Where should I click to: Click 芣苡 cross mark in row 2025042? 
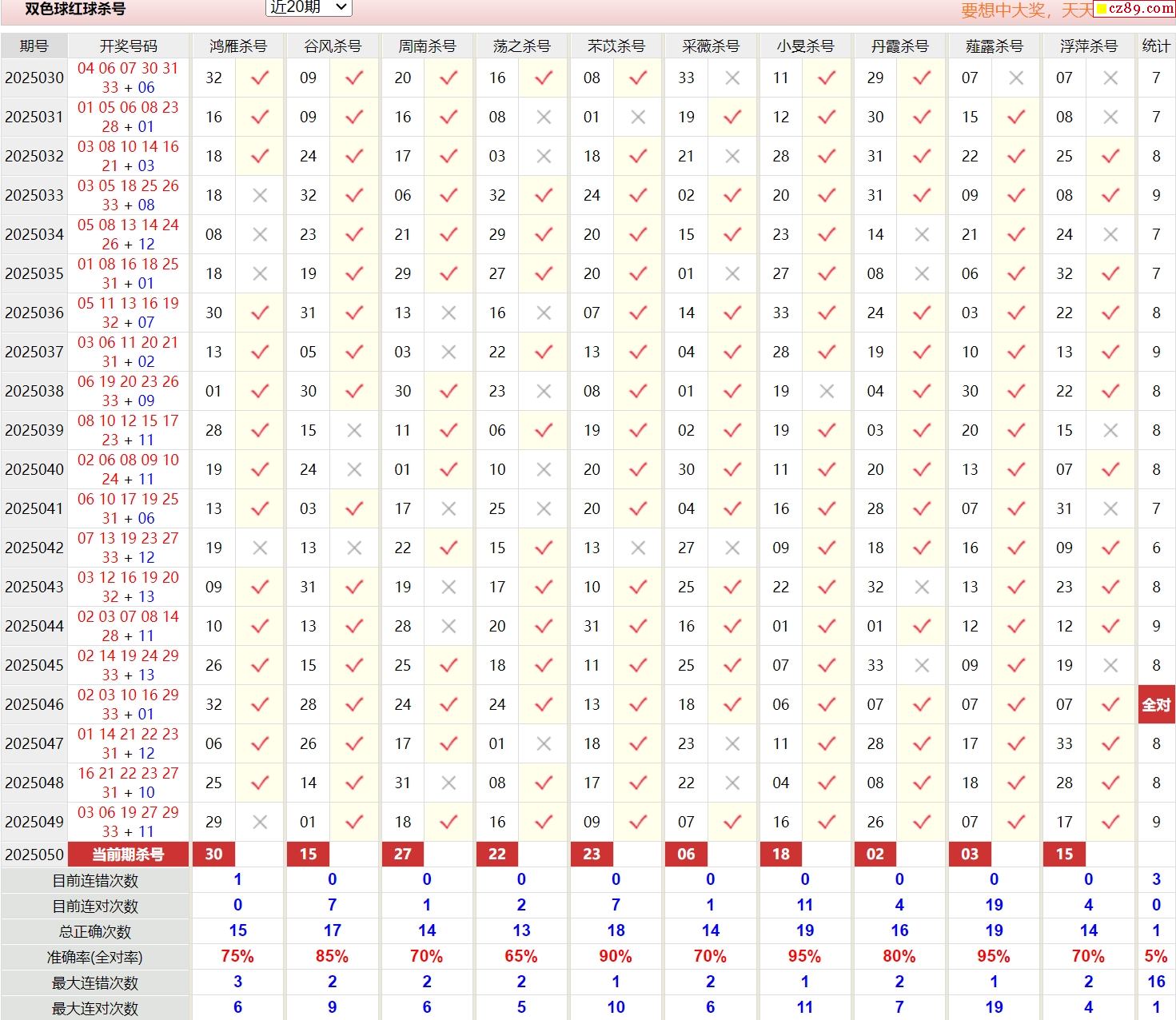pos(638,548)
